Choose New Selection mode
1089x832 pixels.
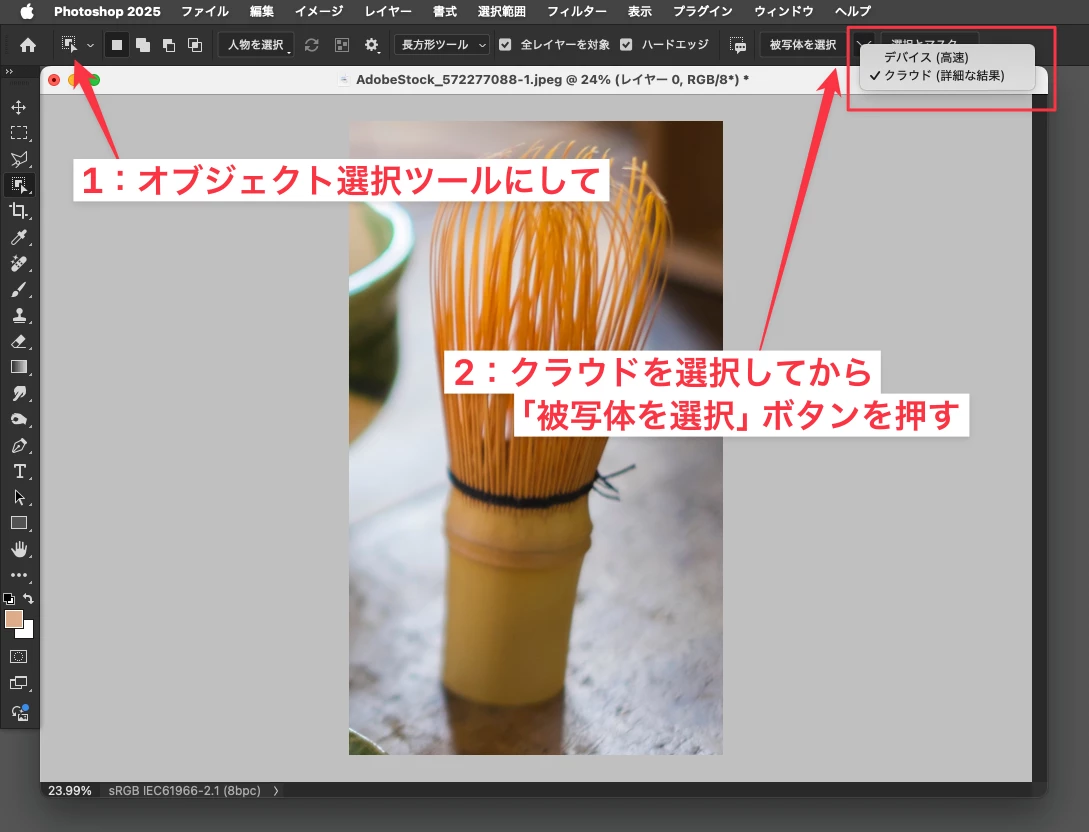(x=117, y=45)
